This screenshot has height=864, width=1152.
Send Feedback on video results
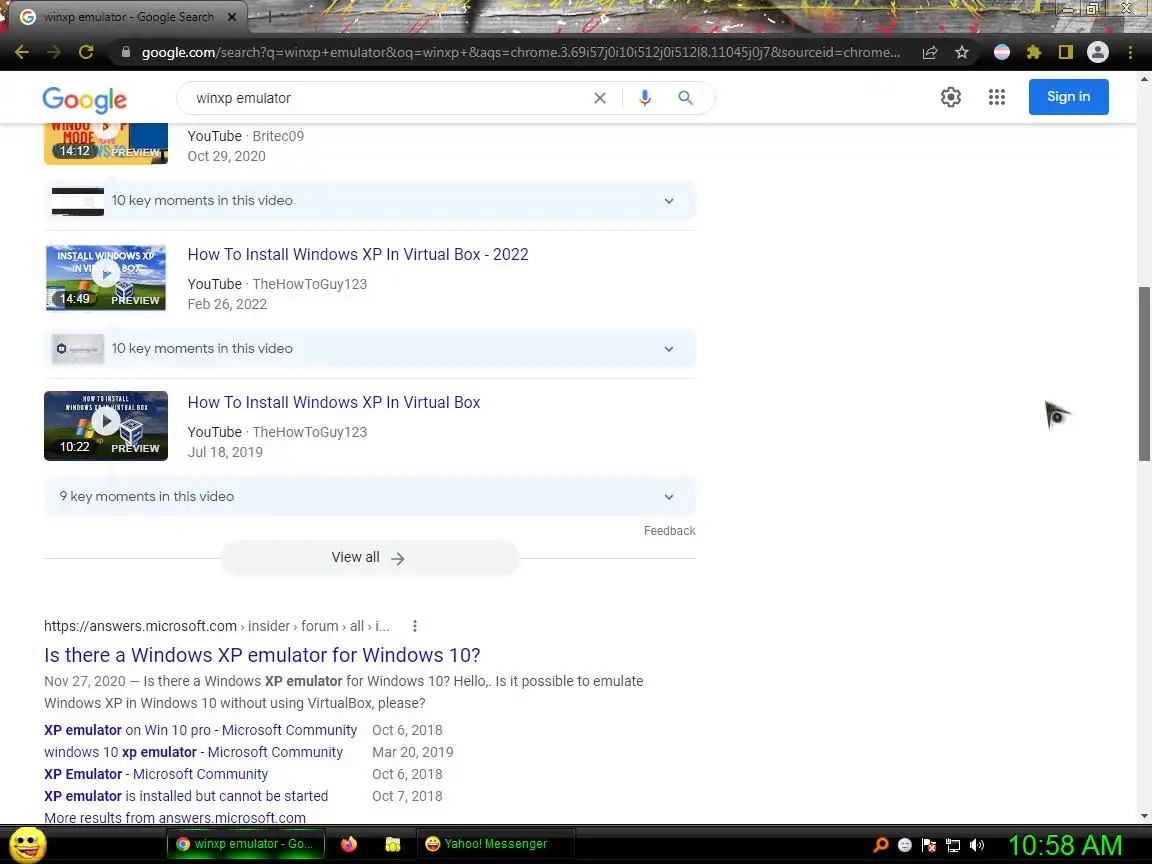[669, 530]
